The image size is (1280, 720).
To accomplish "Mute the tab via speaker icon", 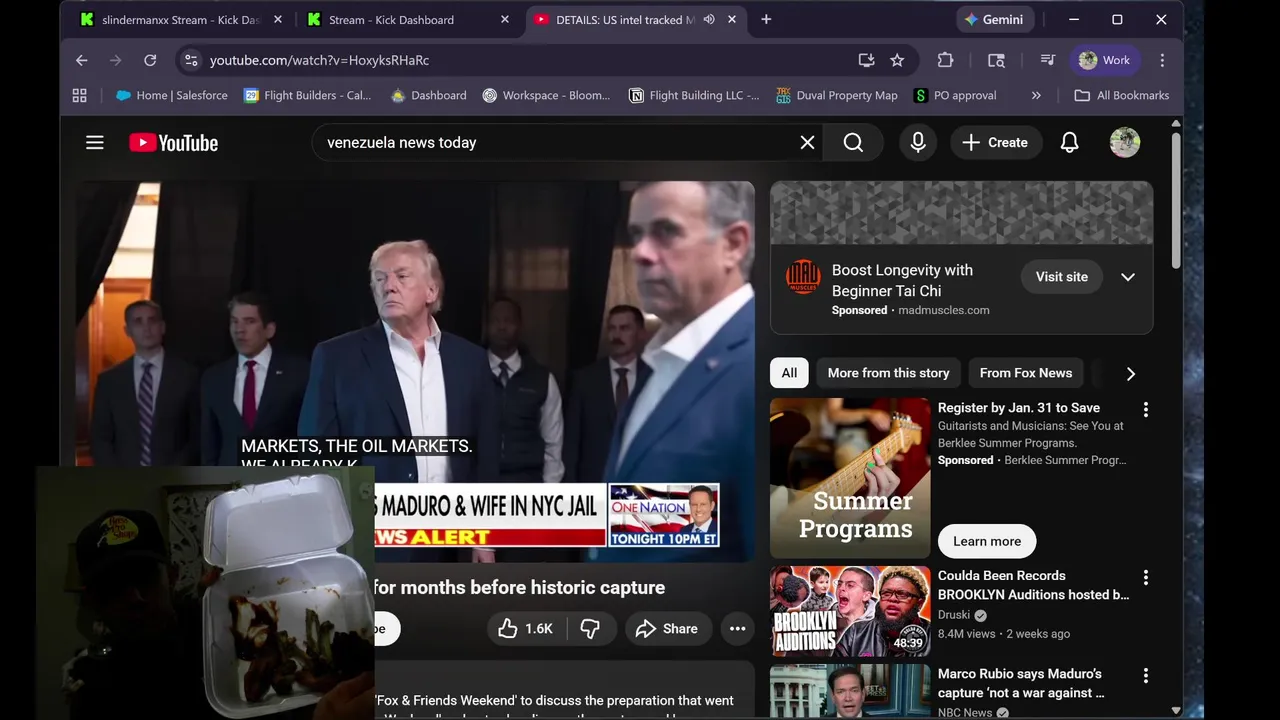I will tap(709, 19).
